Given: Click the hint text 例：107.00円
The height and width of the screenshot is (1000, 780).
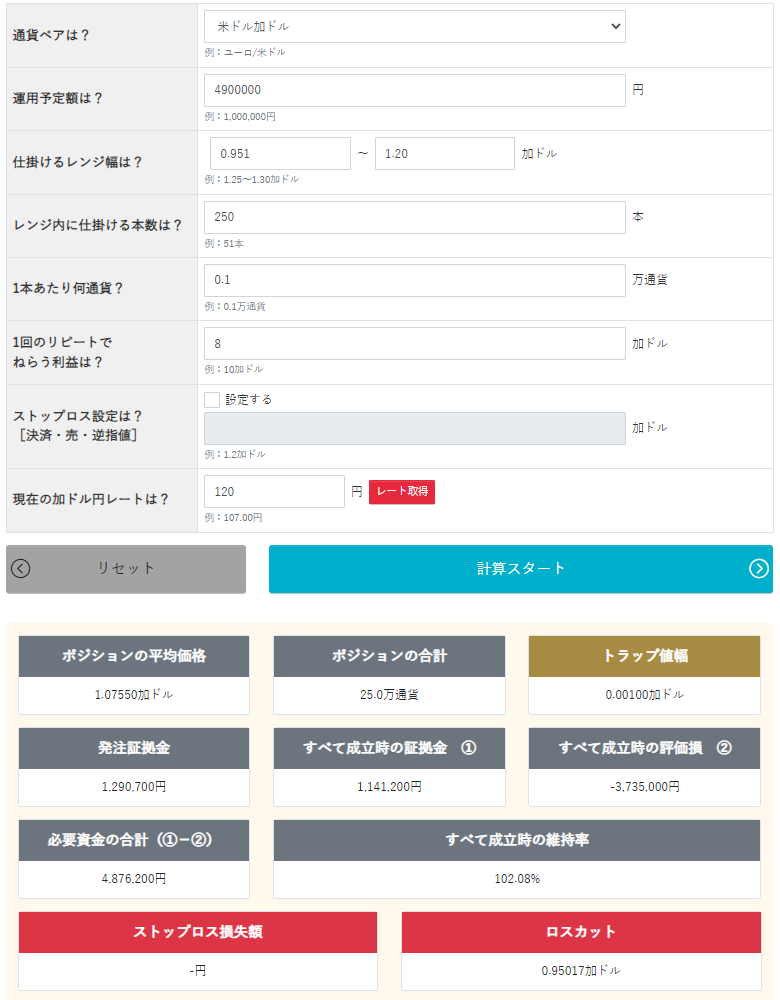Looking at the screenshot, I should click(x=233, y=518).
